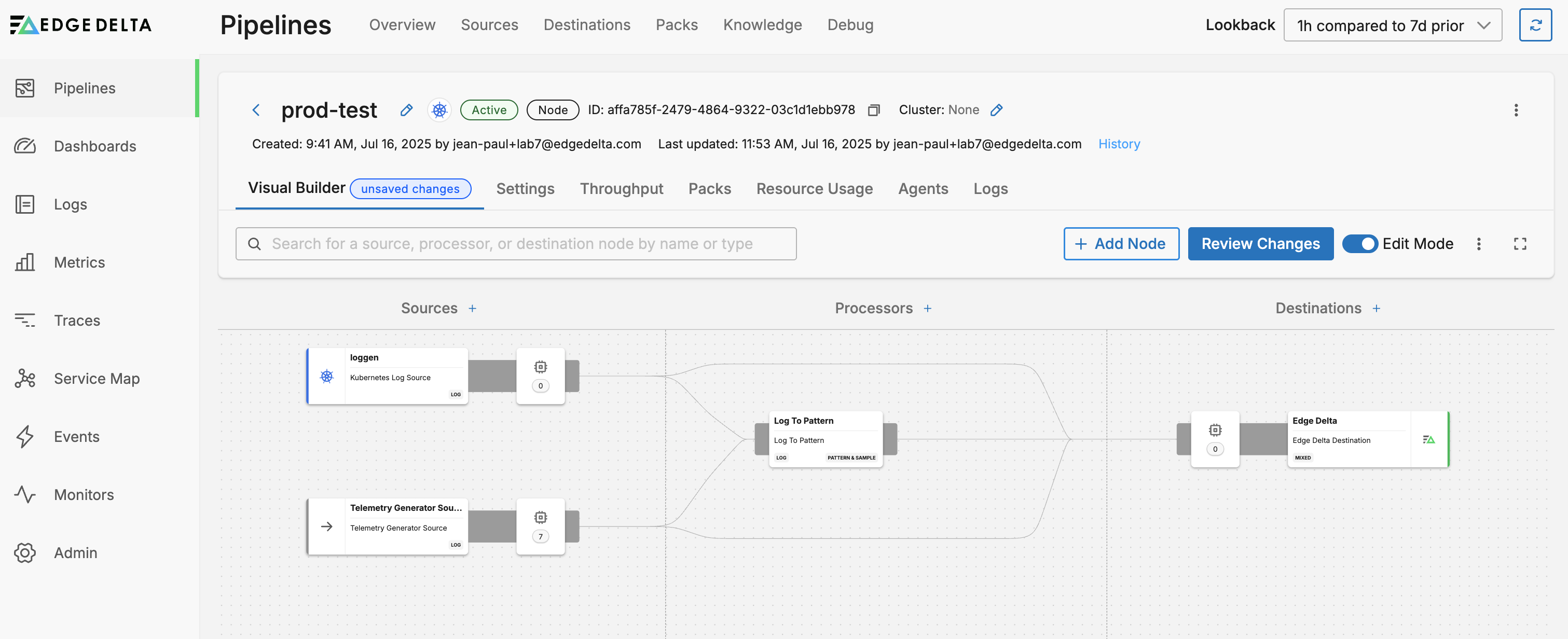Toggle Edit Mode off
The height and width of the screenshot is (639, 1568).
[1360, 244]
